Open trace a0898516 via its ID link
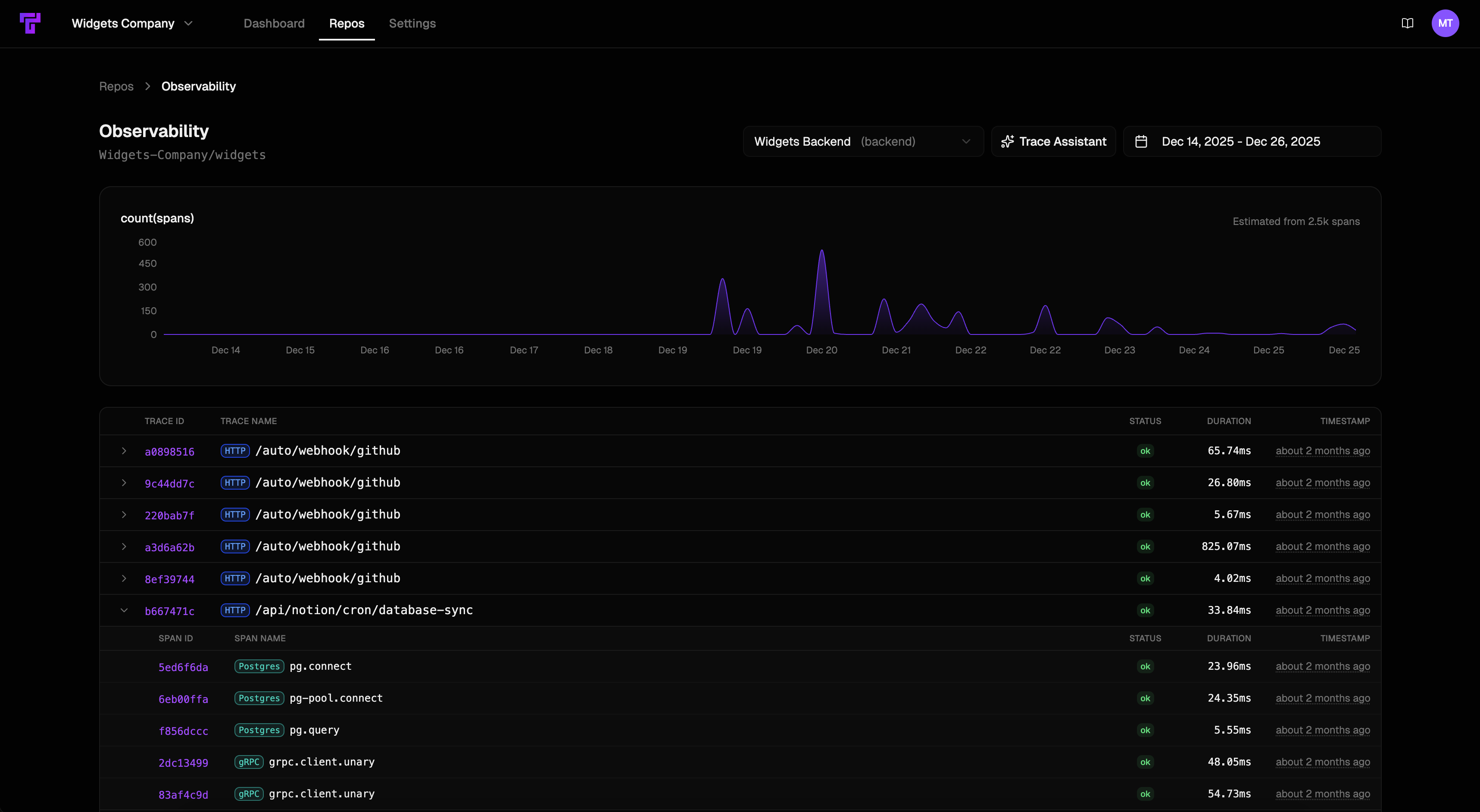The image size is (1480, 812). (169, 452)
